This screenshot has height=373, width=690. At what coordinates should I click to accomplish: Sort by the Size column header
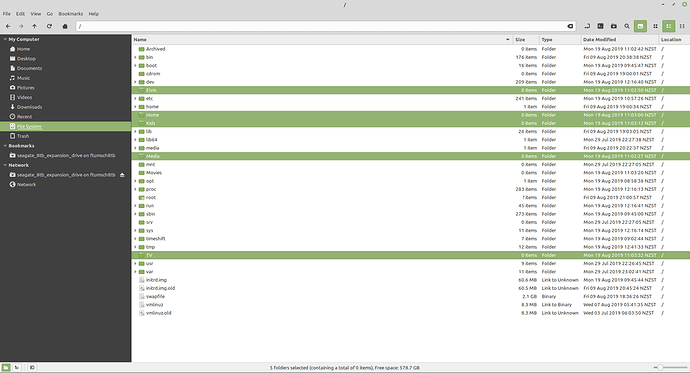[525, 40]
